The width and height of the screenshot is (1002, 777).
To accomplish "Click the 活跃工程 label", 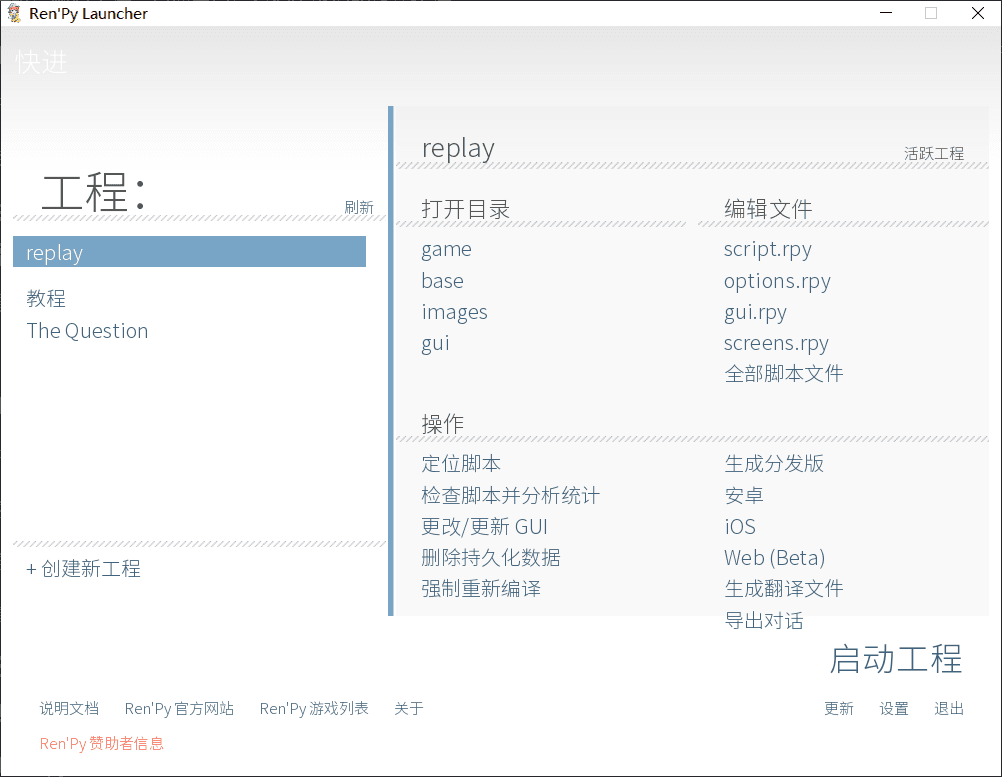I will click(x=934, y=153).
